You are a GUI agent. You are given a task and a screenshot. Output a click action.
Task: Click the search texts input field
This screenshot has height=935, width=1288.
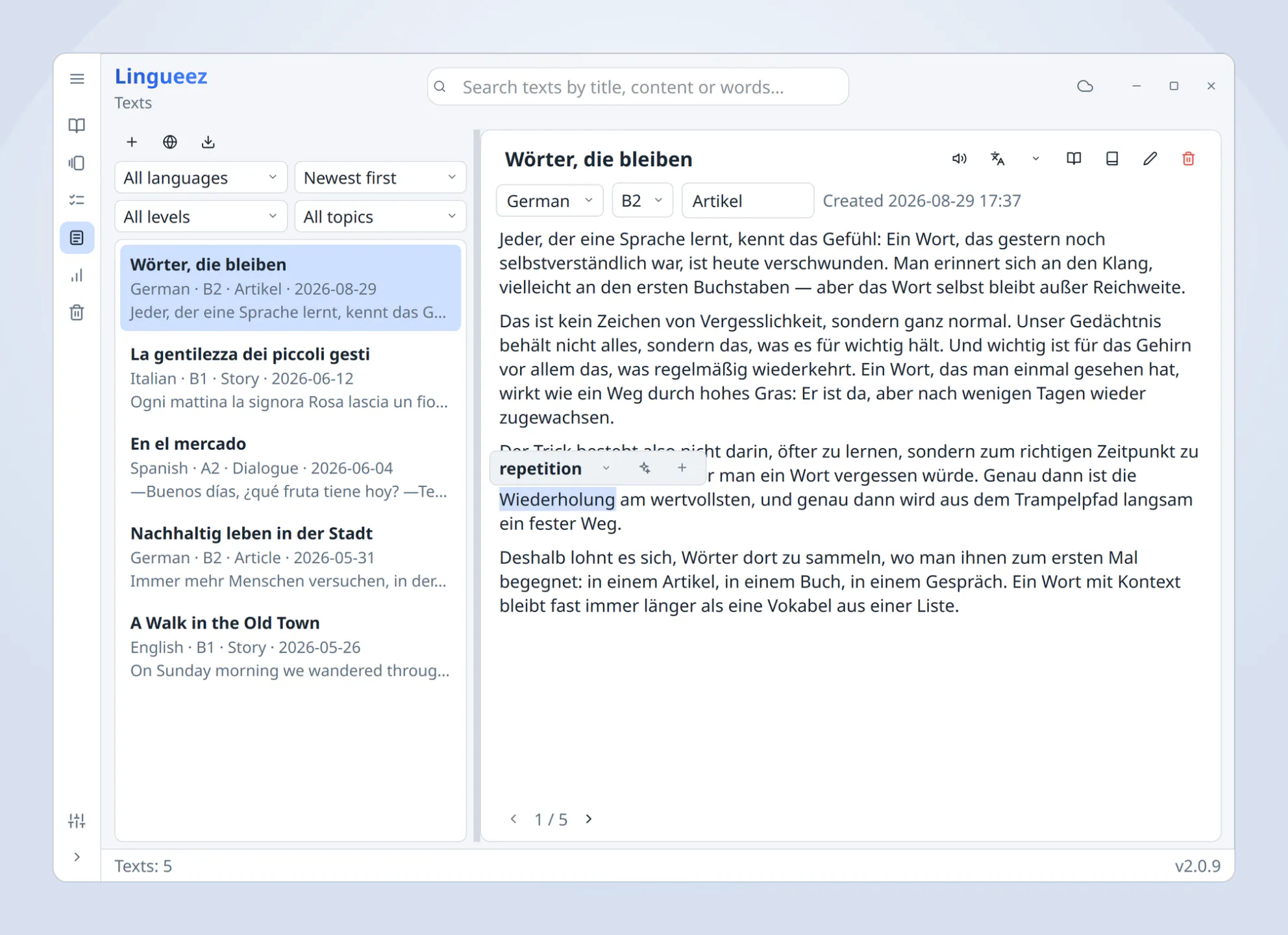(638, 87)
